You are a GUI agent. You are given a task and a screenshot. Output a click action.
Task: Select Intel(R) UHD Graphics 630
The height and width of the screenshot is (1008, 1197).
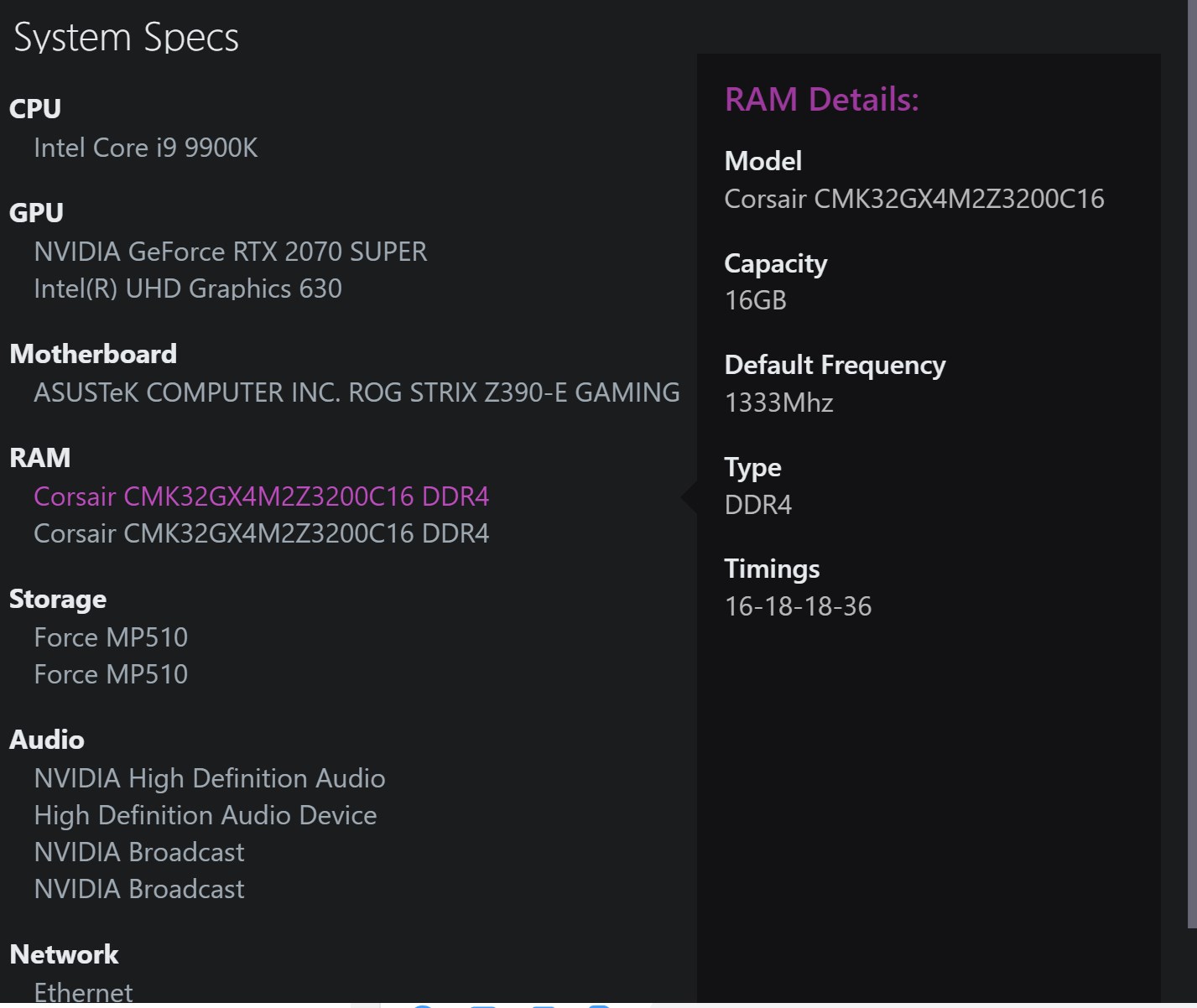click(x=187, y=288)
